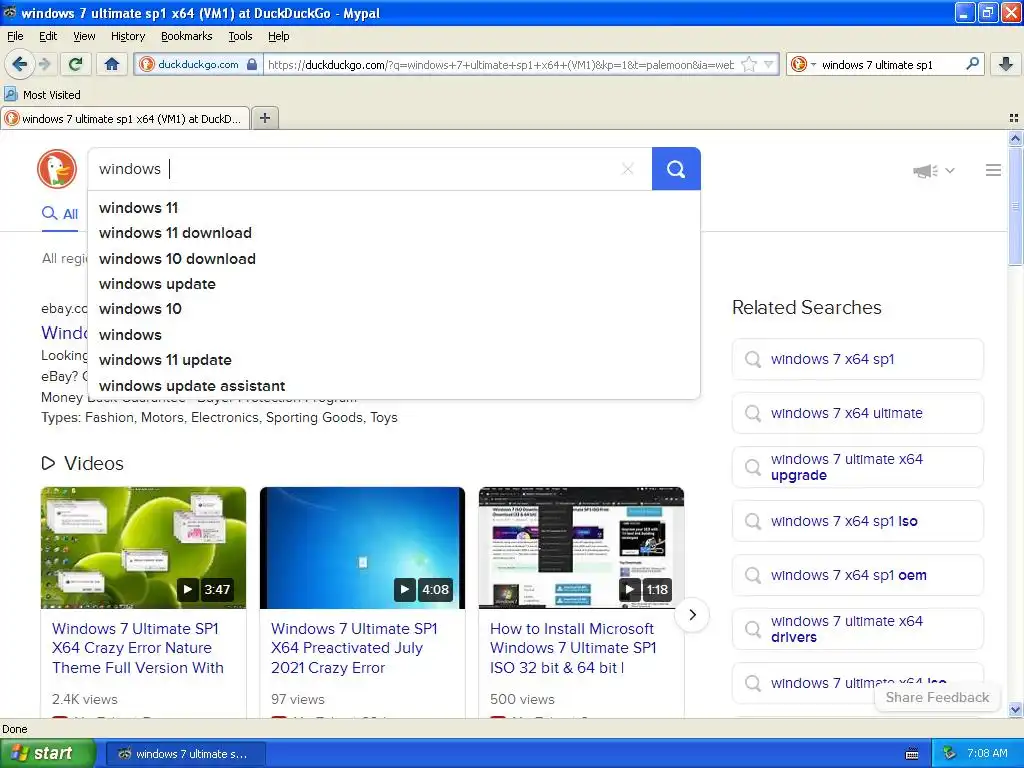Click the magnifier in the browser search box

point(972,64)
